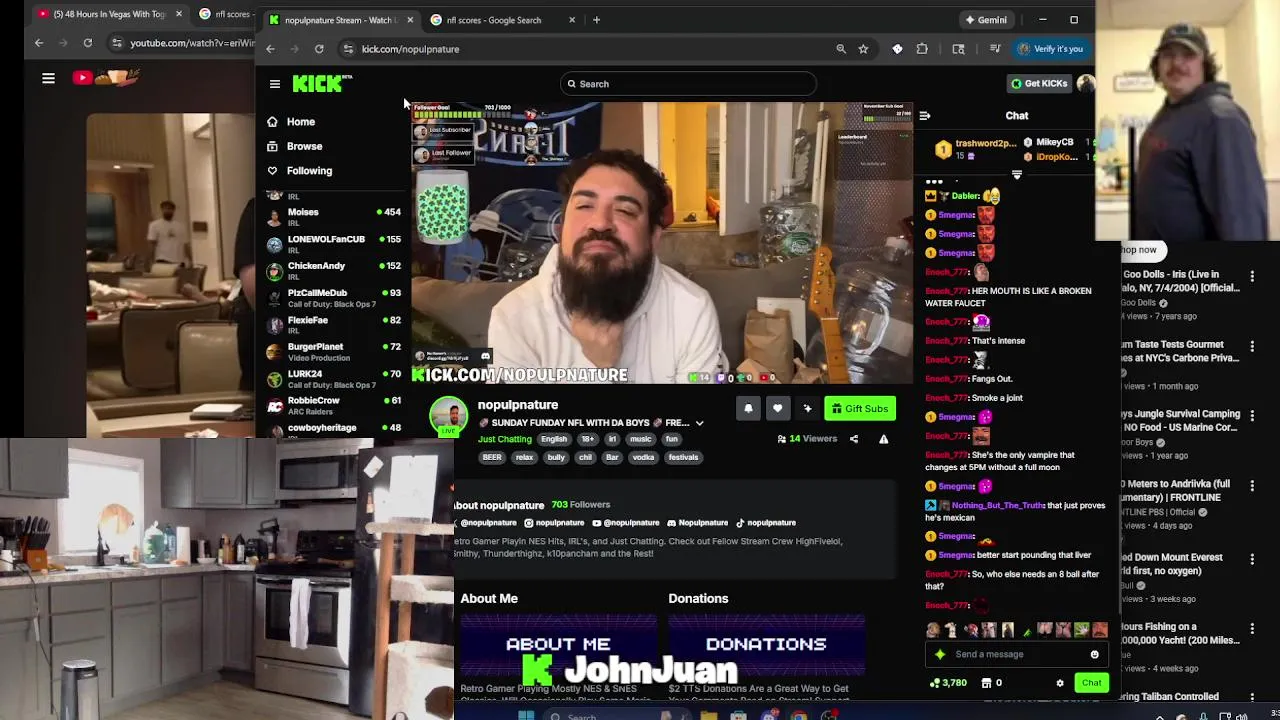Go back in the background YouTube window

point(39,43)
